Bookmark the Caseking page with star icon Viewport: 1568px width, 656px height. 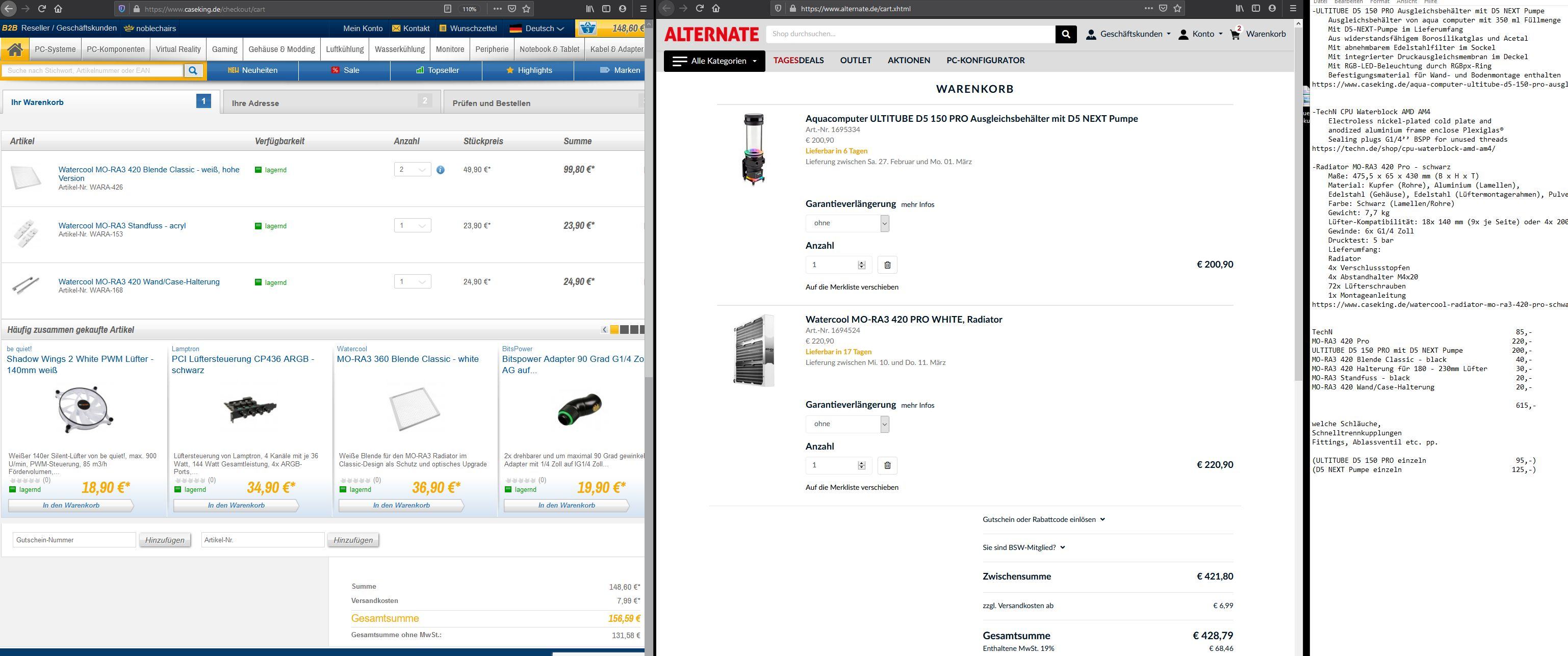click(x=527, y=9)
